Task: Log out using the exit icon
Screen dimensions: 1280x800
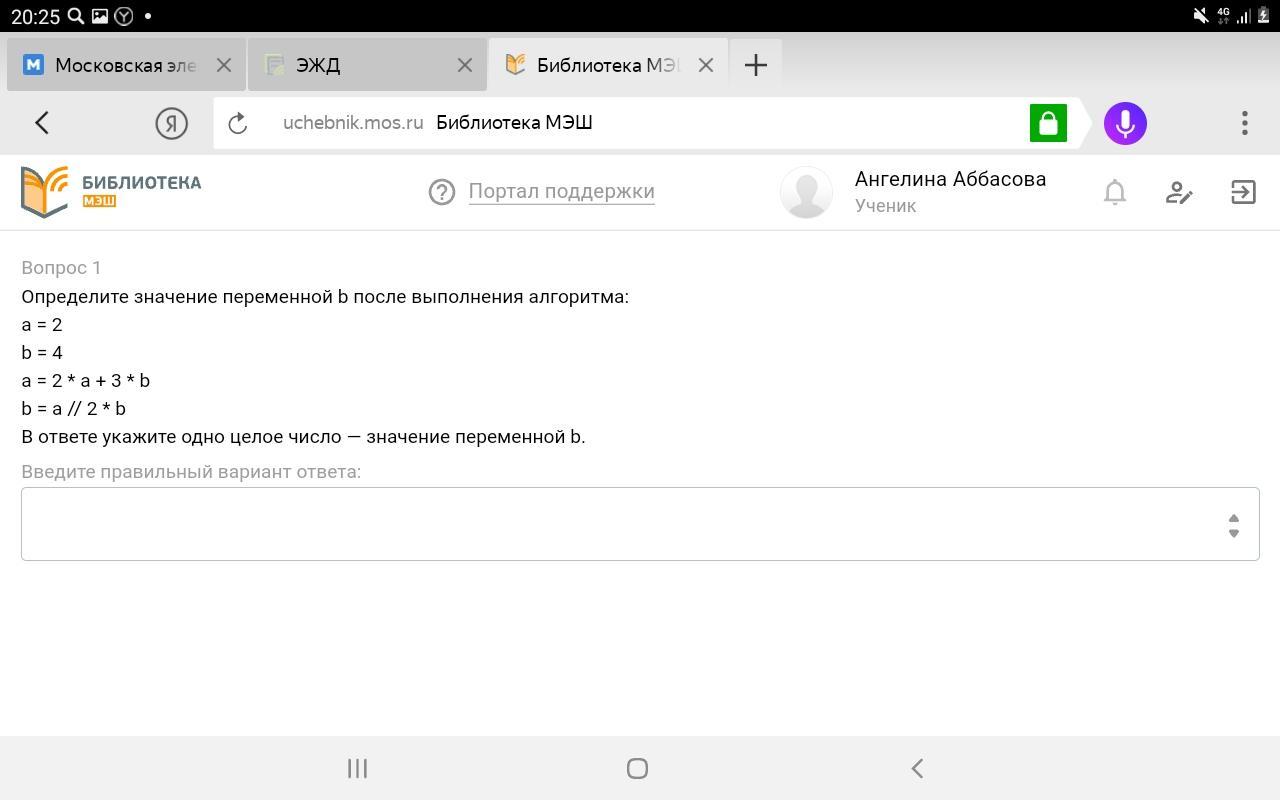Action: point(1243,192)
